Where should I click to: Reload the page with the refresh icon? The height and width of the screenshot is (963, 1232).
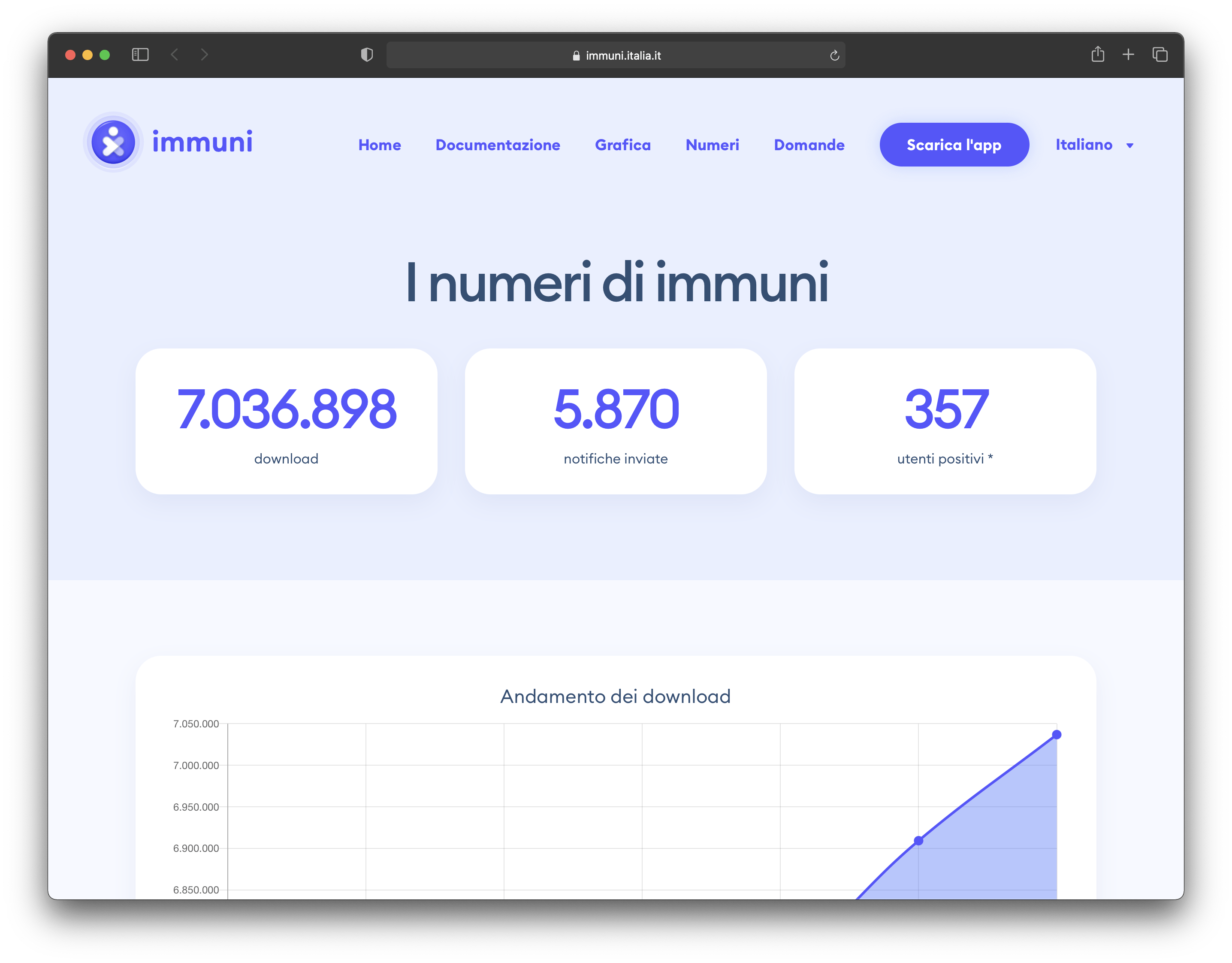[x=834, y=55]
